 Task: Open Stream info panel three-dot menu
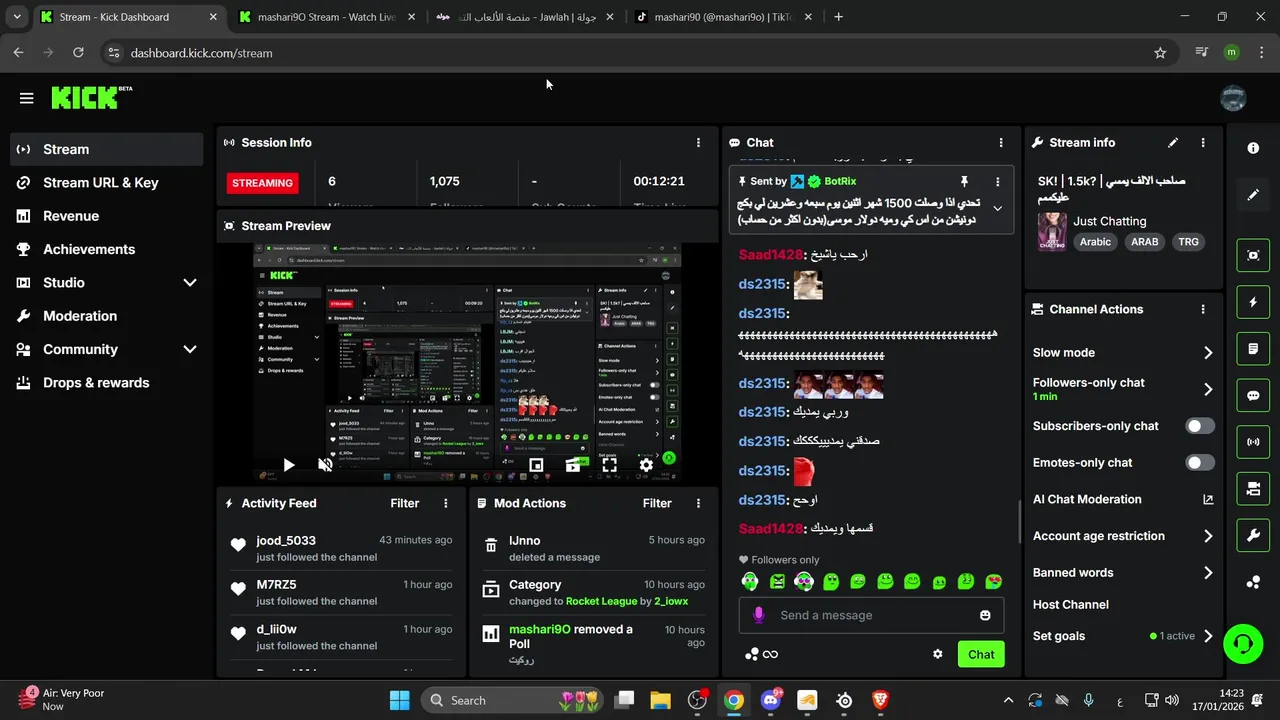click(x=1203, y=143)
